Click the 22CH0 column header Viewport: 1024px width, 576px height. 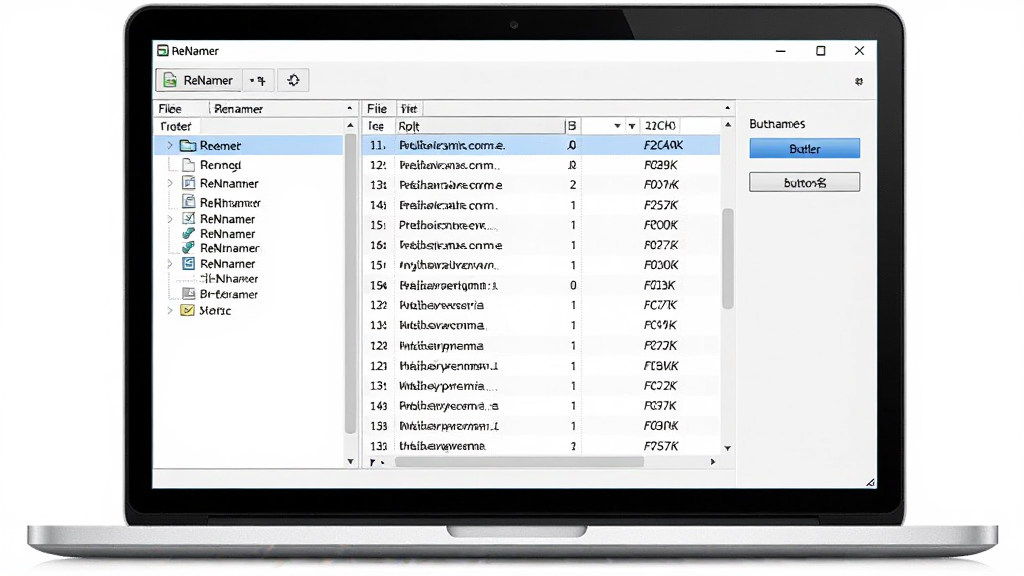tap(660, 125)
